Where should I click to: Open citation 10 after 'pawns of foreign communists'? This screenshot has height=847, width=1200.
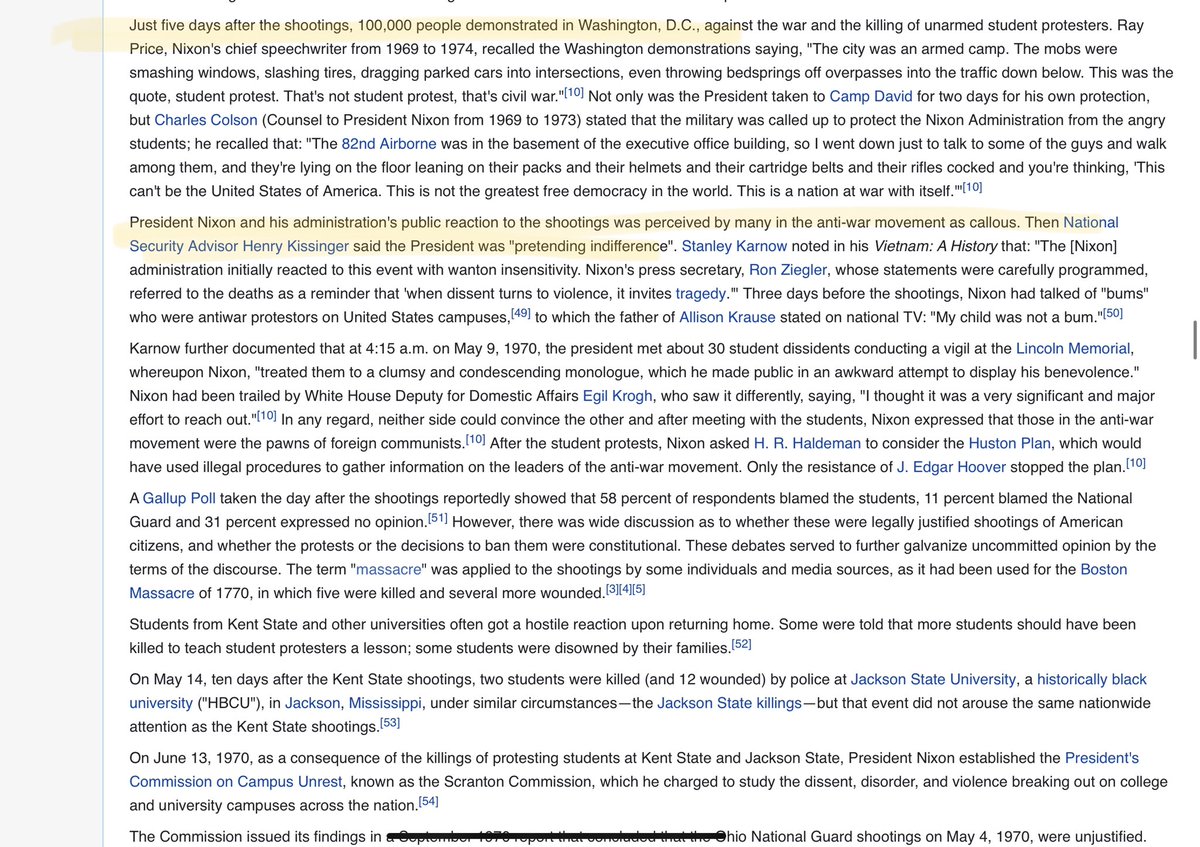click(475, 438)
